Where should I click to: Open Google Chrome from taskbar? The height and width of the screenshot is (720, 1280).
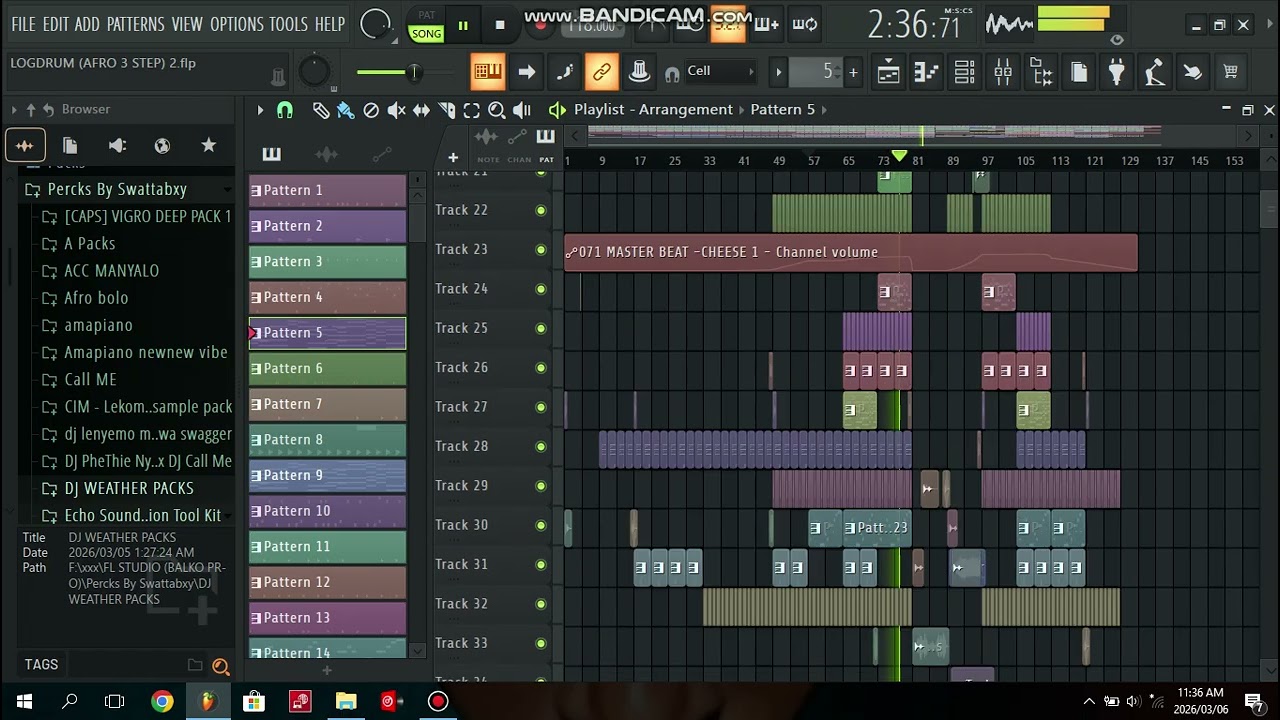point(162,701)
